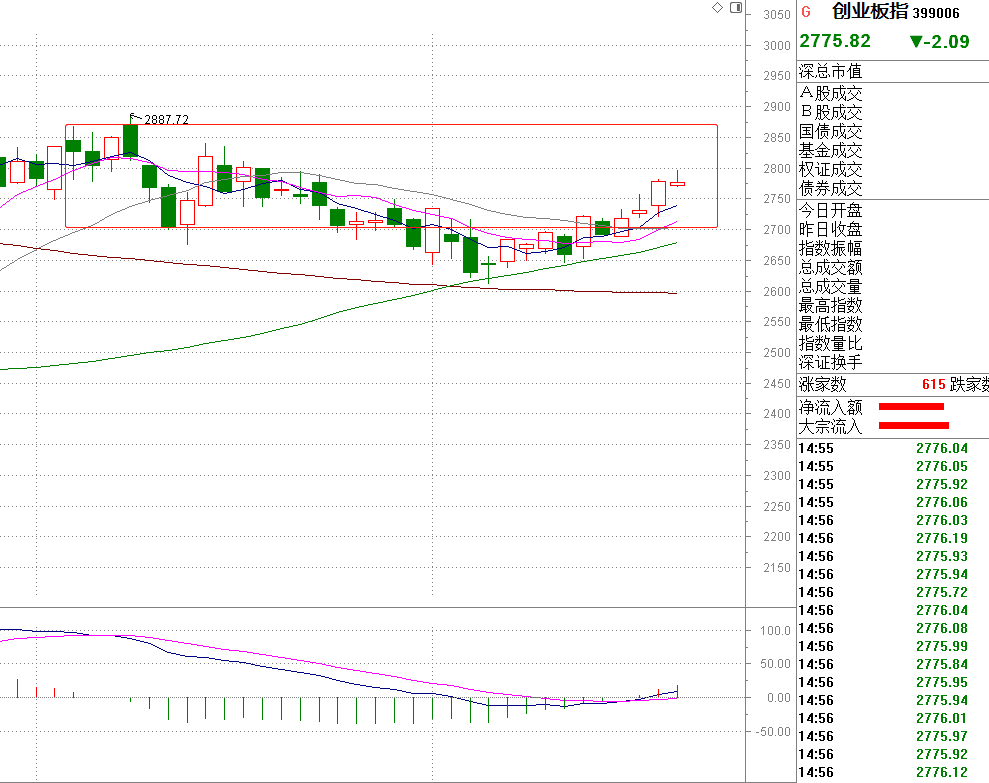
Task: Select the A股成交 row
Action: coord(893,93)
